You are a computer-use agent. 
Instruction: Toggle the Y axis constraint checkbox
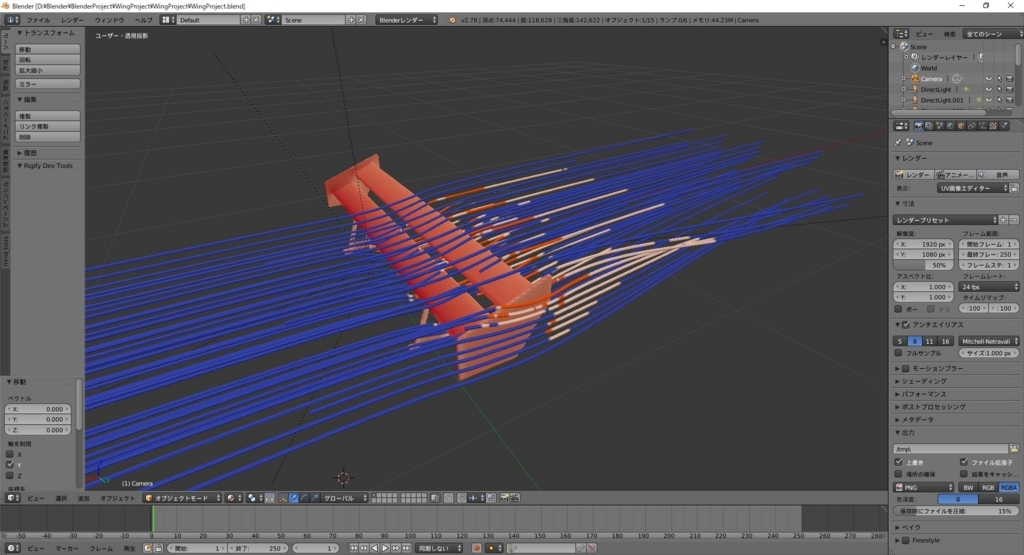(10, 465)
